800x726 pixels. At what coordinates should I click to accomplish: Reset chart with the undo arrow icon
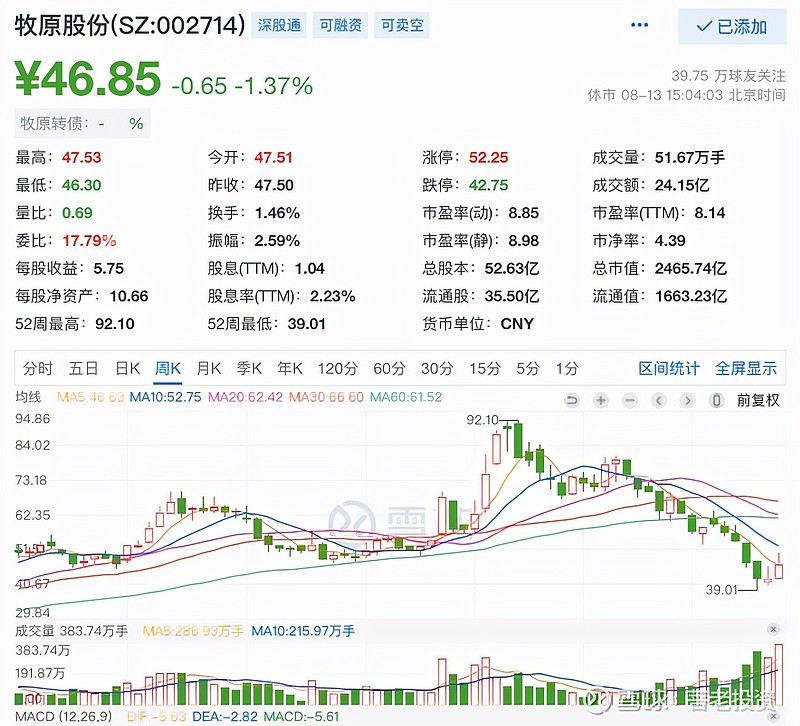click(x=572, y=400)
